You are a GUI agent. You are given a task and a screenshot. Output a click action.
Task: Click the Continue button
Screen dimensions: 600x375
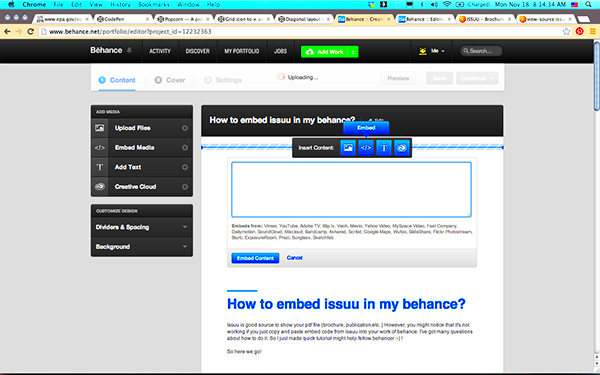pyautogui.click(x=477, y=78)
